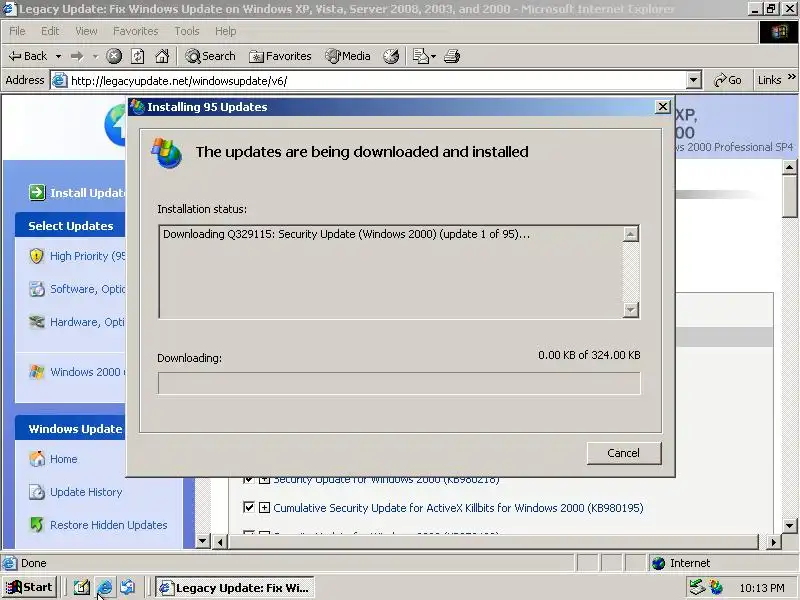Expand the Links toolbar chevron

pyautogui.click(x=791, y=77)
